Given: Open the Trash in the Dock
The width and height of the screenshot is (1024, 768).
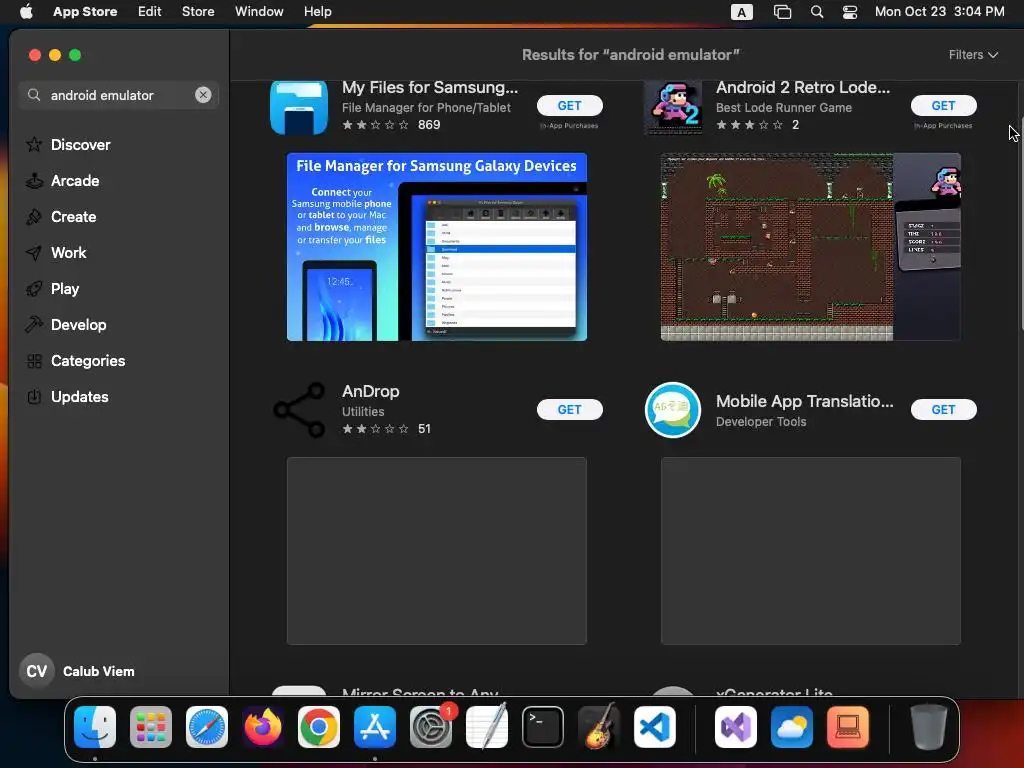Looking at the screenshot, I should 928,726.
